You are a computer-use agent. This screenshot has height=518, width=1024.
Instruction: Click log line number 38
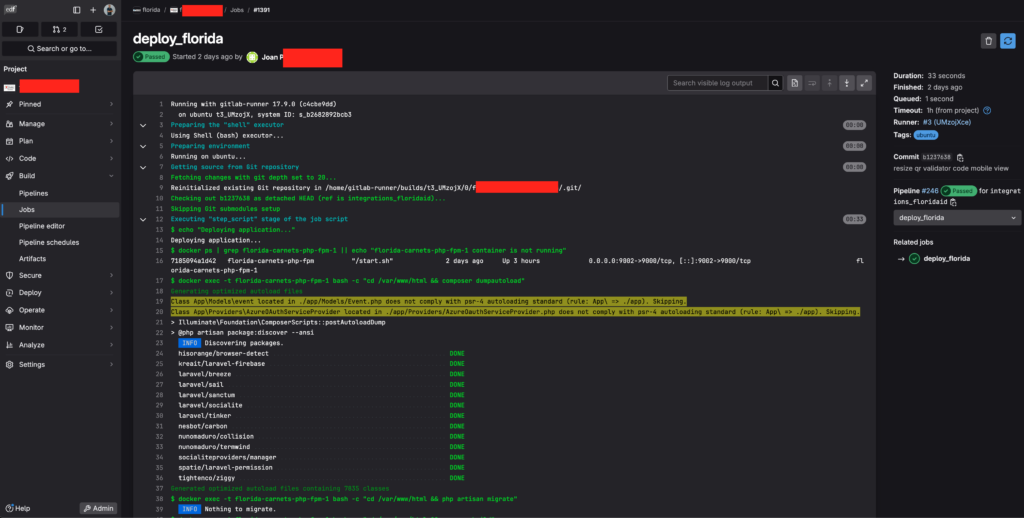pos(159,499)
